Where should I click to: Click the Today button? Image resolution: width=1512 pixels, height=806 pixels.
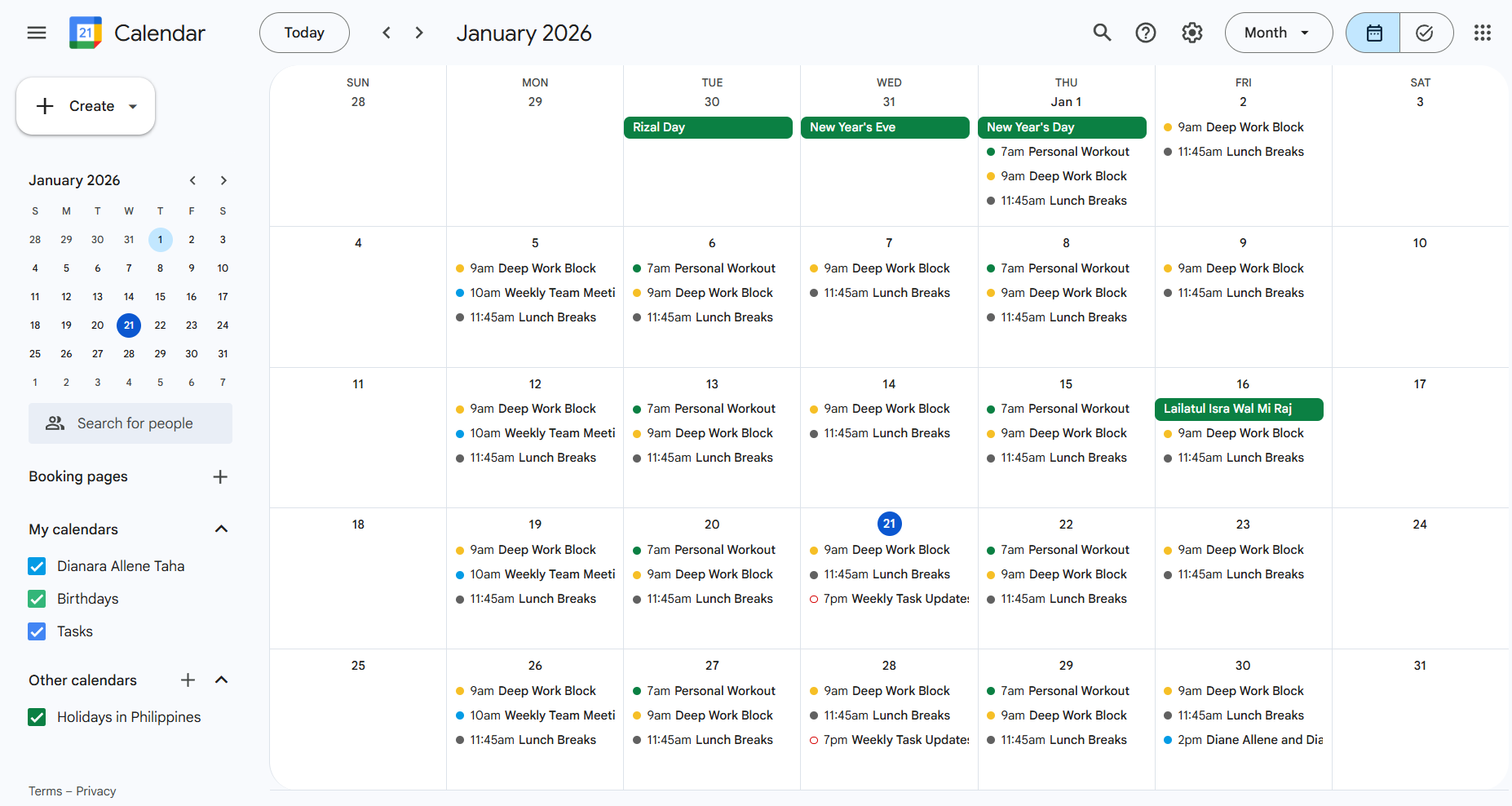click(304, 33)
